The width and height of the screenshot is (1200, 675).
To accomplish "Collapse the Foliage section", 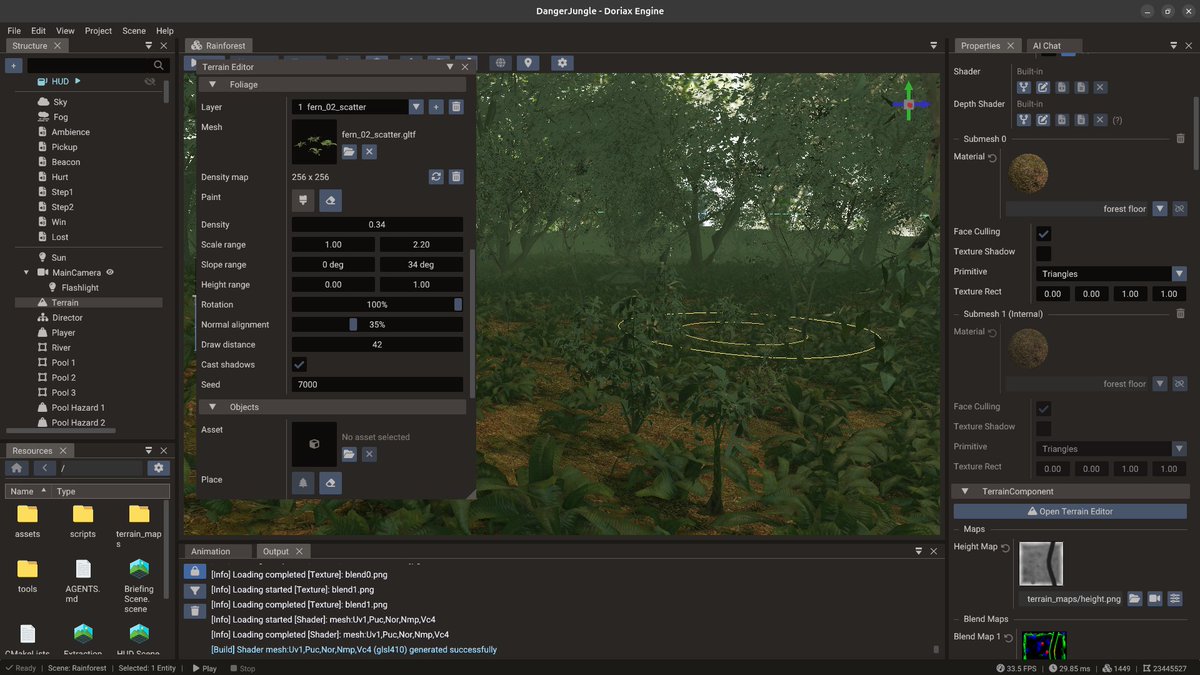I will tap(212, 85).
